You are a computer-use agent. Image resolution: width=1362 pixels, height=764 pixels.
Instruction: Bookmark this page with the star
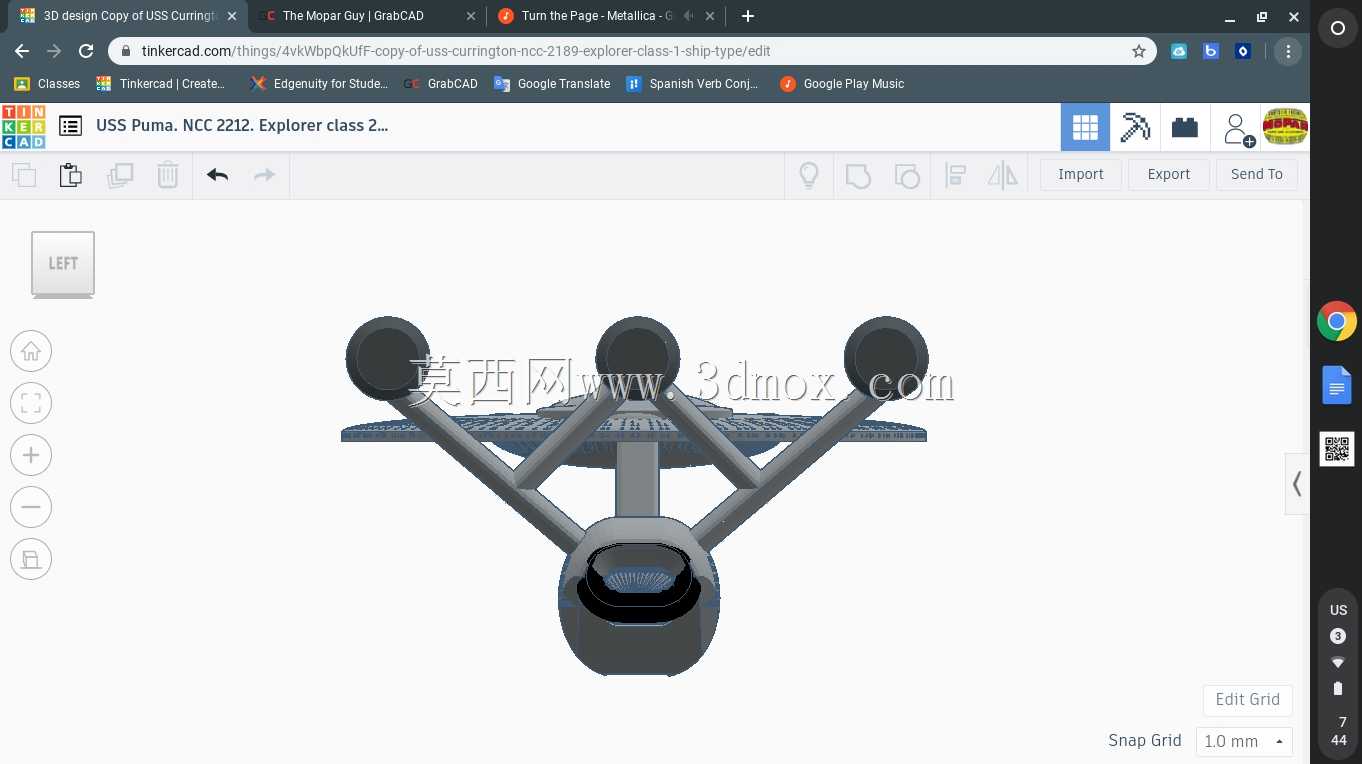(1138, 51)
